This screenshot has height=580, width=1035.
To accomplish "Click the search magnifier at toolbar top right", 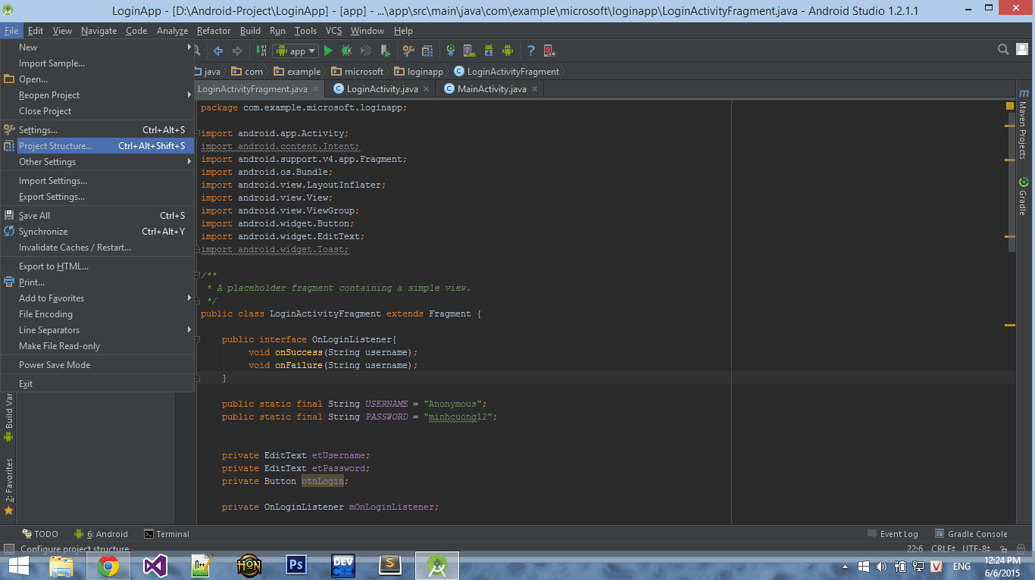I will pos(1003,49).
